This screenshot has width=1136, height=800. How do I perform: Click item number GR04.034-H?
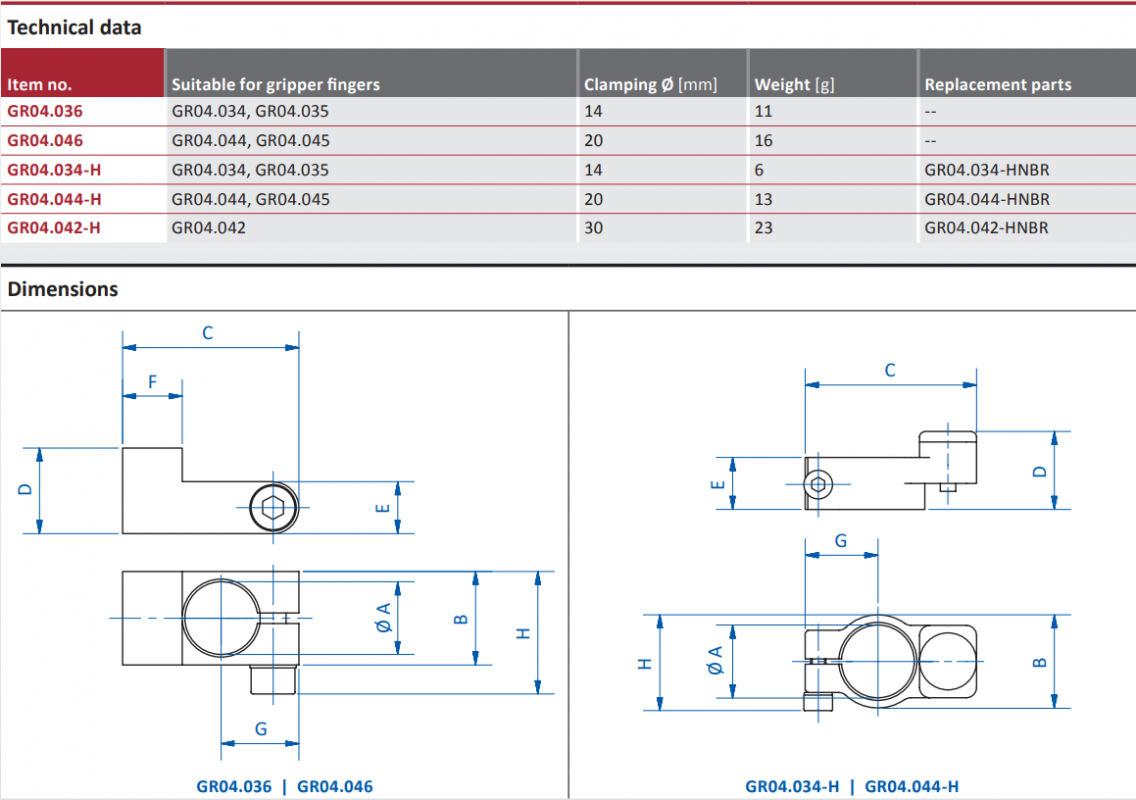pos(54,170)
